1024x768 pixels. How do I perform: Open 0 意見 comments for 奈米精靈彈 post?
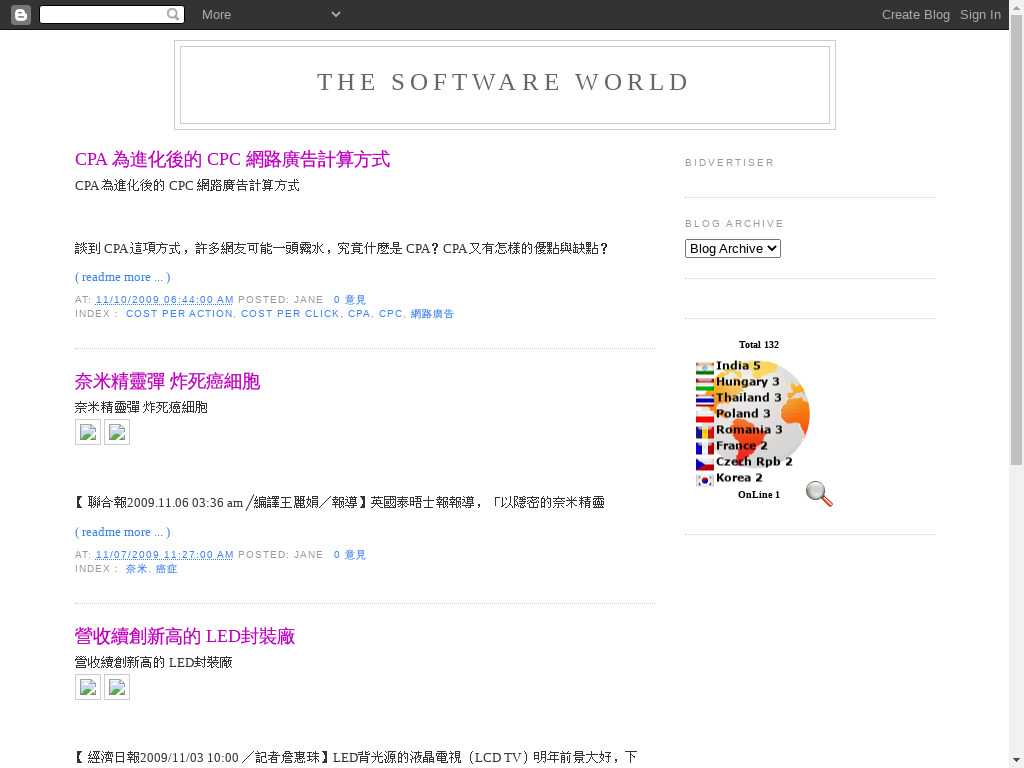point(349,555)
